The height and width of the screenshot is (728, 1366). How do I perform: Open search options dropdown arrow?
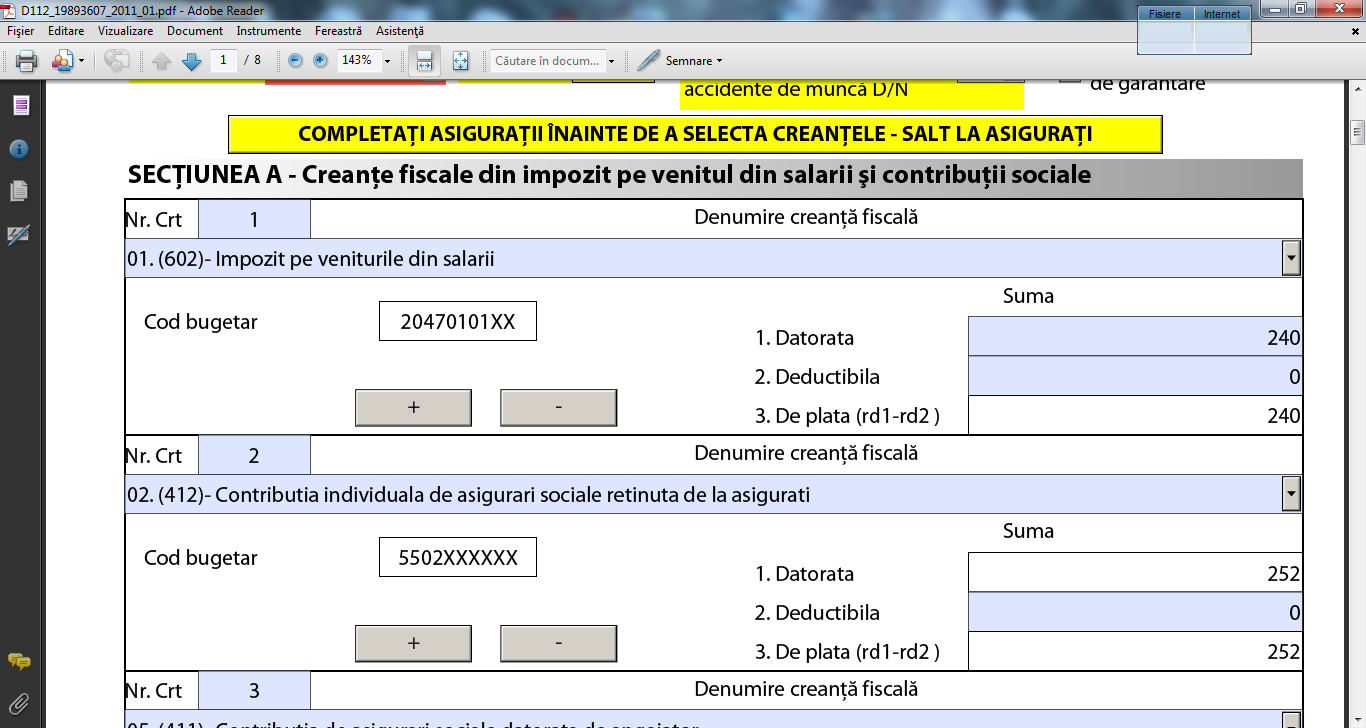[611, 61]
